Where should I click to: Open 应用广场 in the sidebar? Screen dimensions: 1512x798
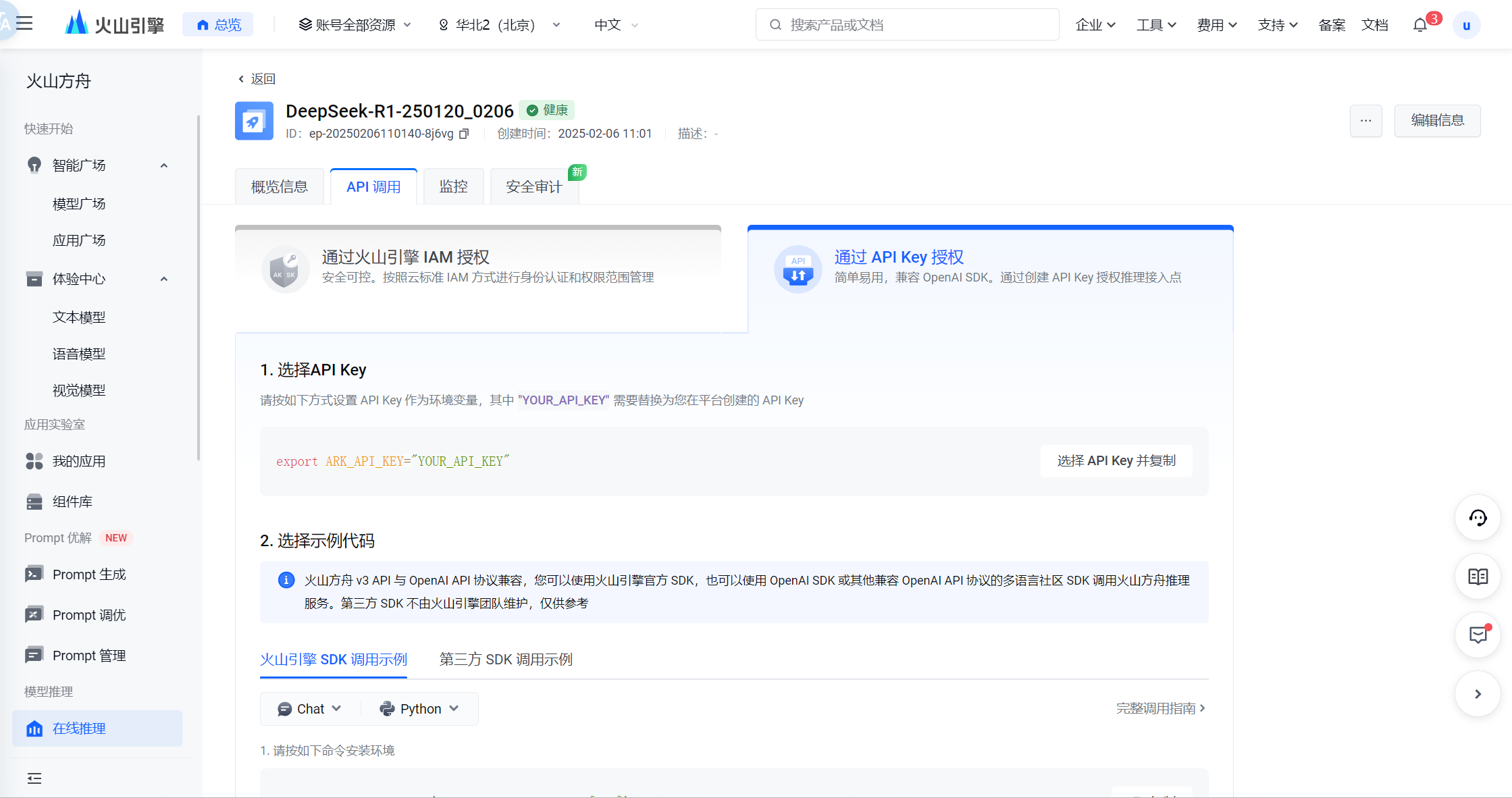click(79, 240)
